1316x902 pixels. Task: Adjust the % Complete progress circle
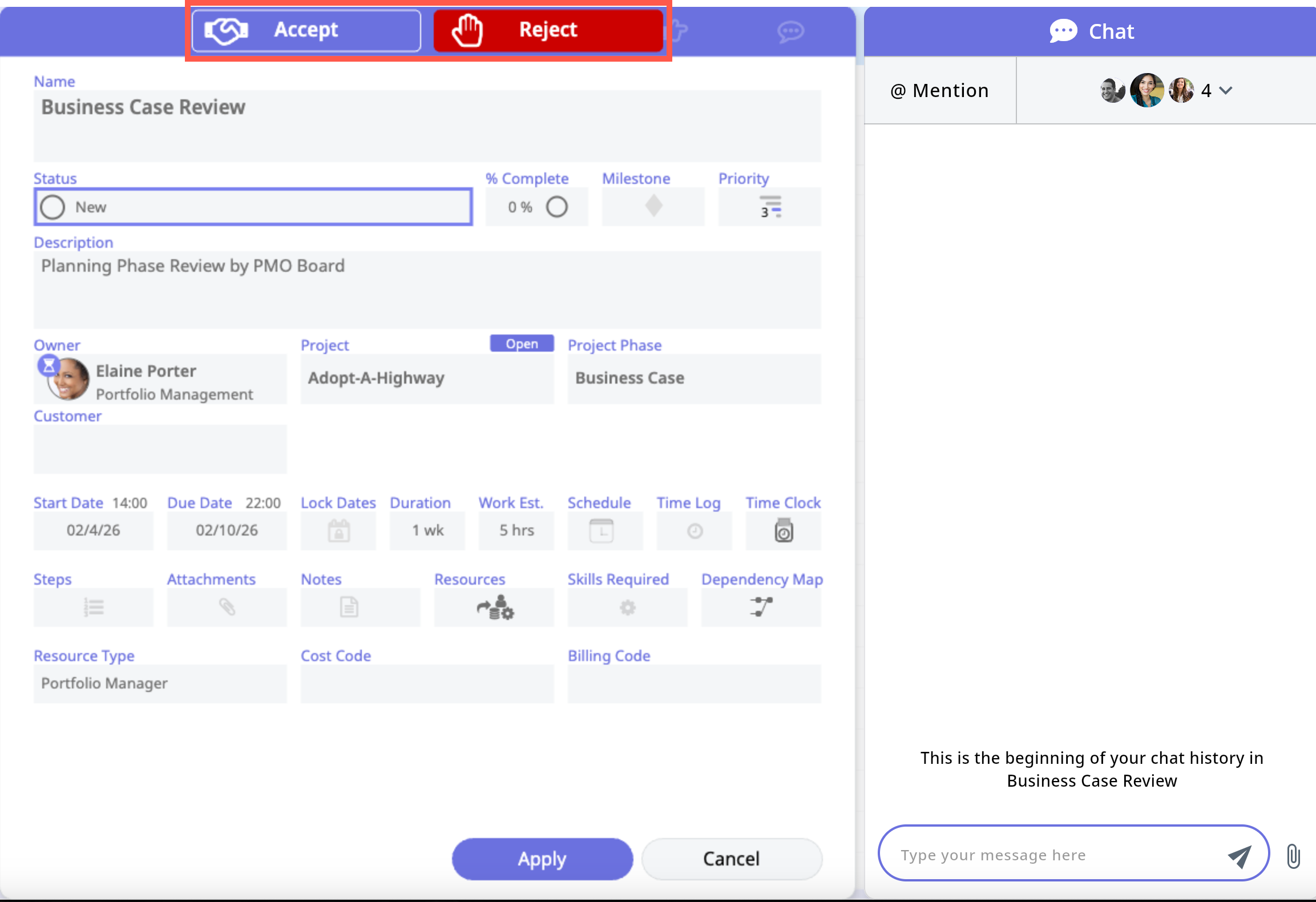click(x=556, y=207)
